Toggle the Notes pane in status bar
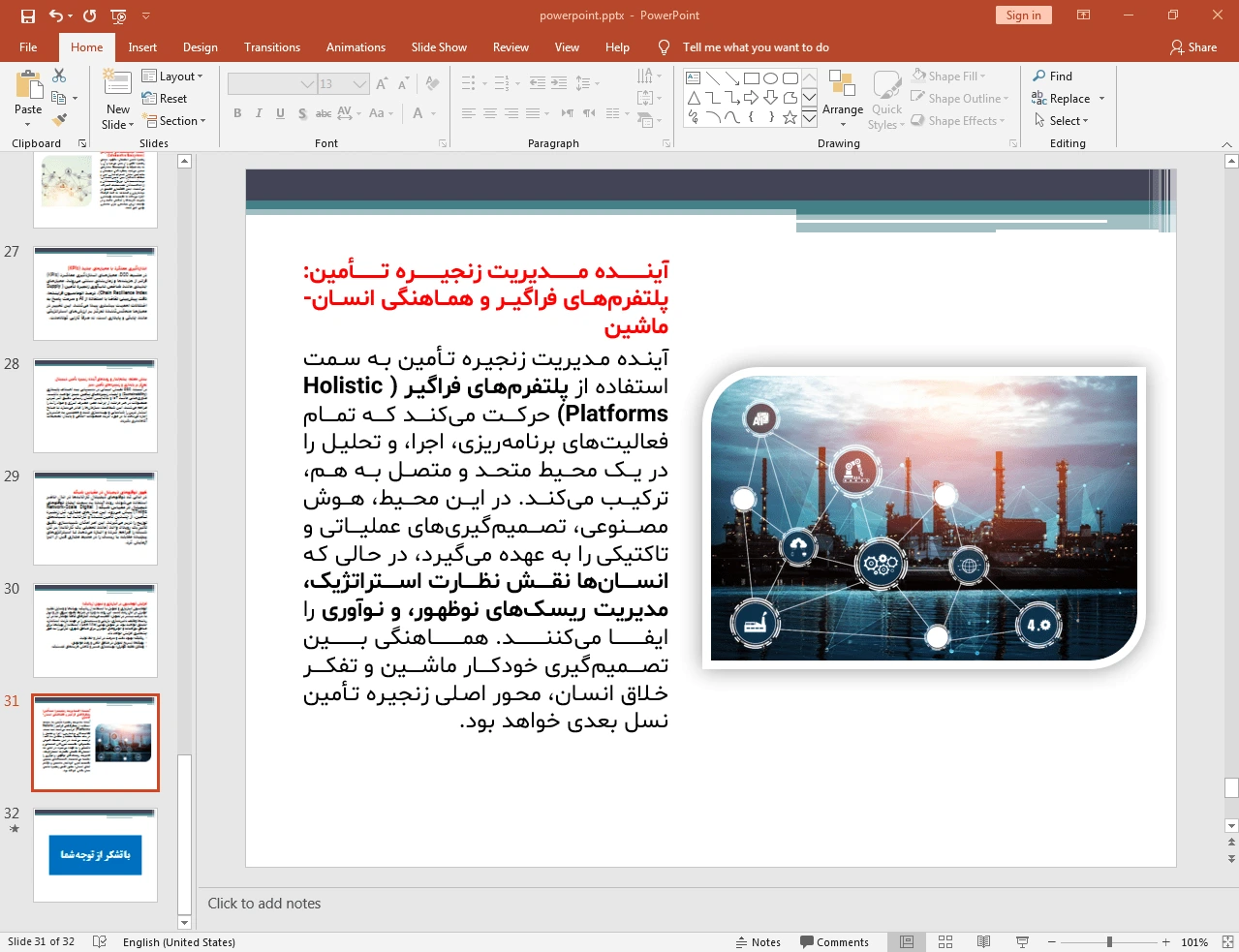Viewport: 1239px width, 952px height. [758, 941]
